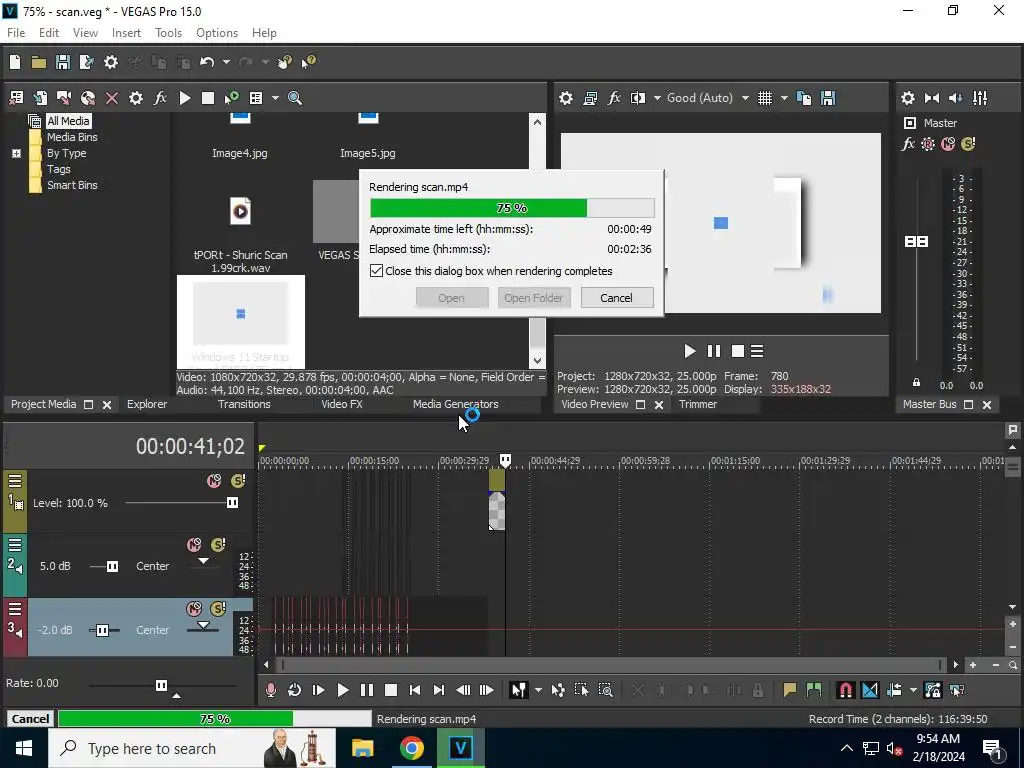Toggle Mute on video track 1

pyautogui.click(x=214, y=481)
